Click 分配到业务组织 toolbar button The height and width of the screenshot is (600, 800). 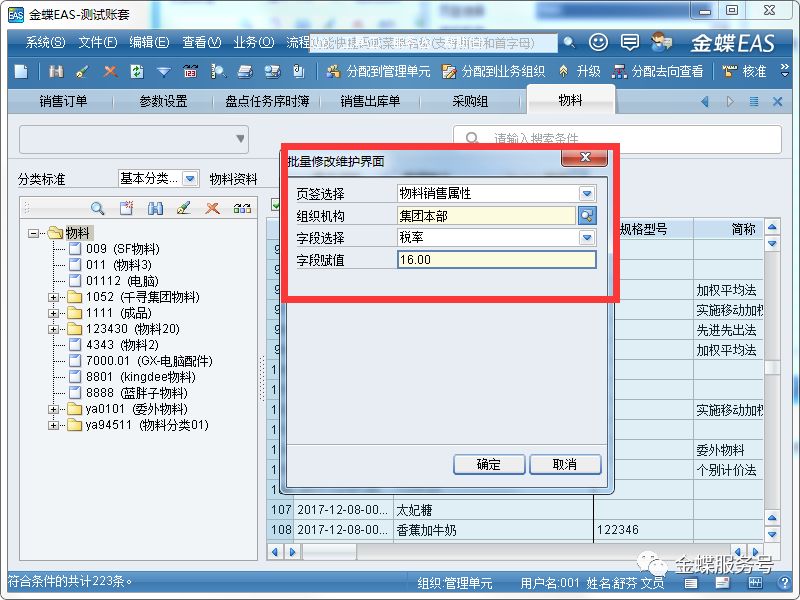click(493, 71)
